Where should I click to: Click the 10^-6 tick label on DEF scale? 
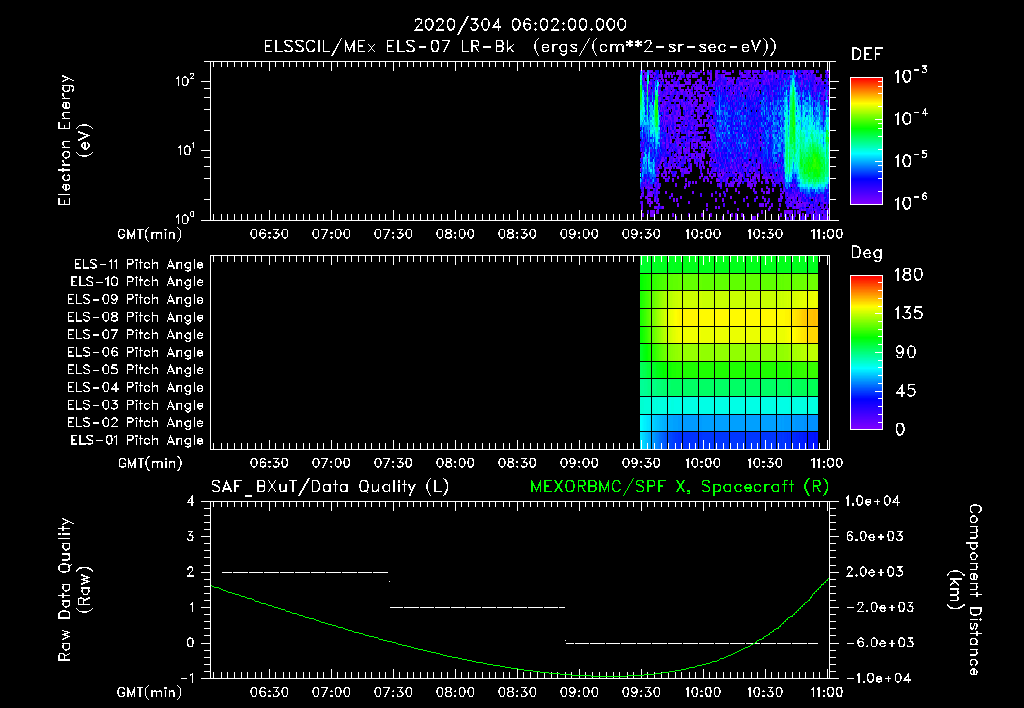point(910,202)
